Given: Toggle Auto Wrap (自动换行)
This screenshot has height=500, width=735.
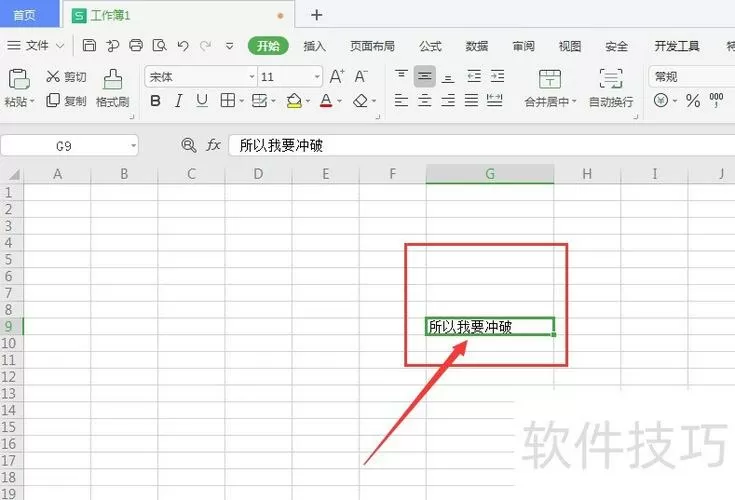Looking at the screenshot, I should pyautogui.click(x=611, y=88).
